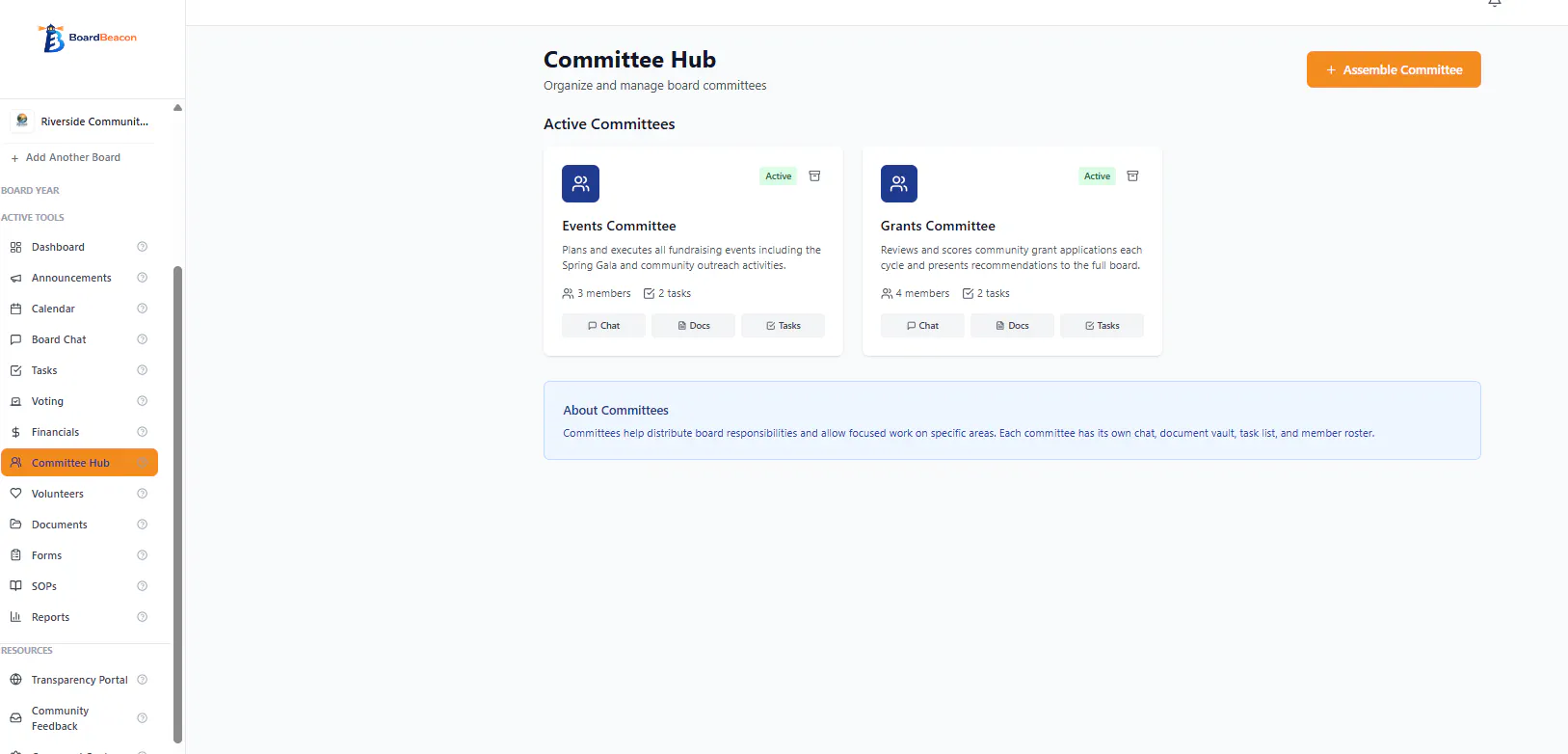This screenshot has width=1568, height=754.
Task: Click the About Committees heading
Action: tap(616, 410)
